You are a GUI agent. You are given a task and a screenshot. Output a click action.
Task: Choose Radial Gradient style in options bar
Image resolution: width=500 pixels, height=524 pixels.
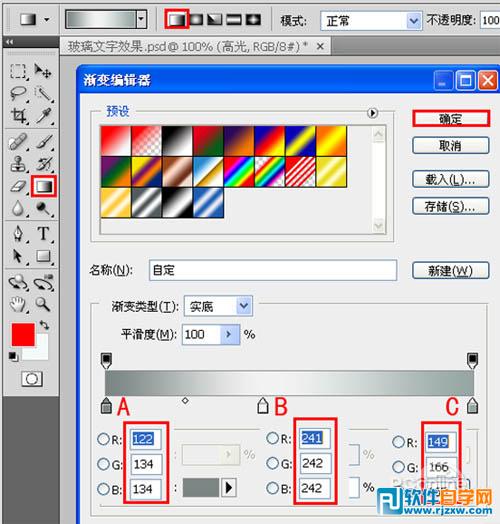point(196,20)
